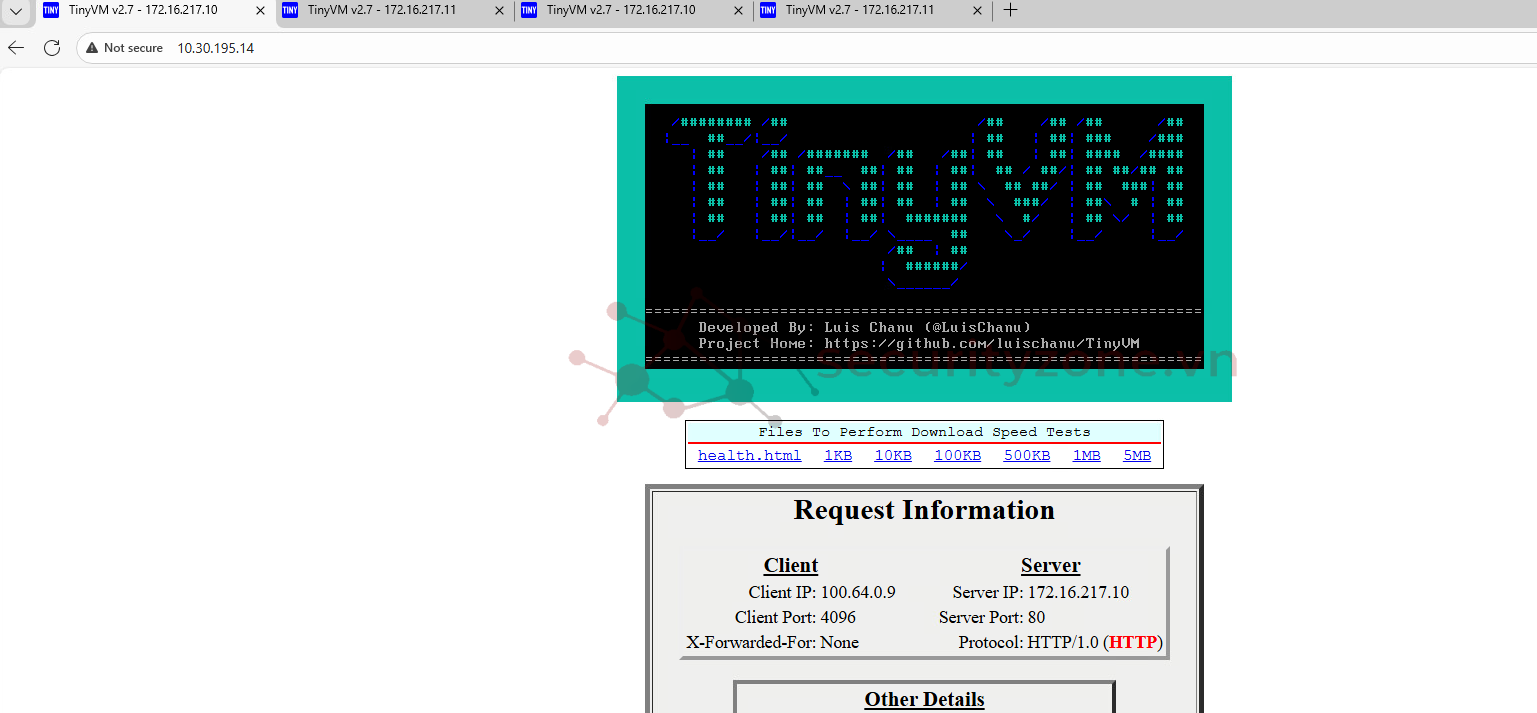Switch to the third TinyVM 172.16.217.10 tab
This screenshot has width=1537, height=713.
click(620, 11)
